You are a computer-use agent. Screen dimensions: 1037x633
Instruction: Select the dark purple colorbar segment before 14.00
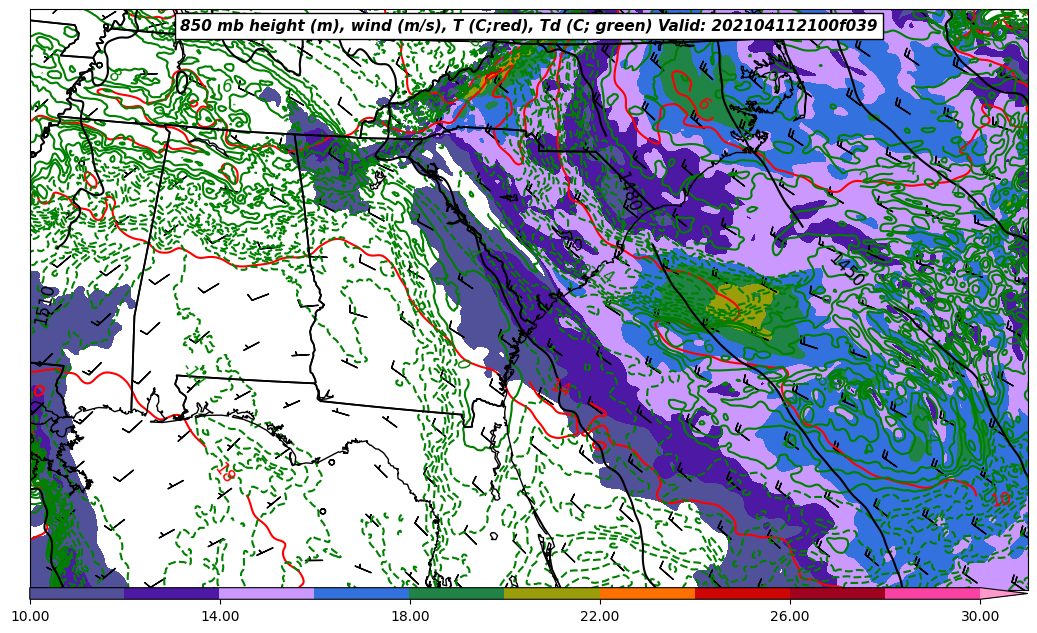click(171, 593)
